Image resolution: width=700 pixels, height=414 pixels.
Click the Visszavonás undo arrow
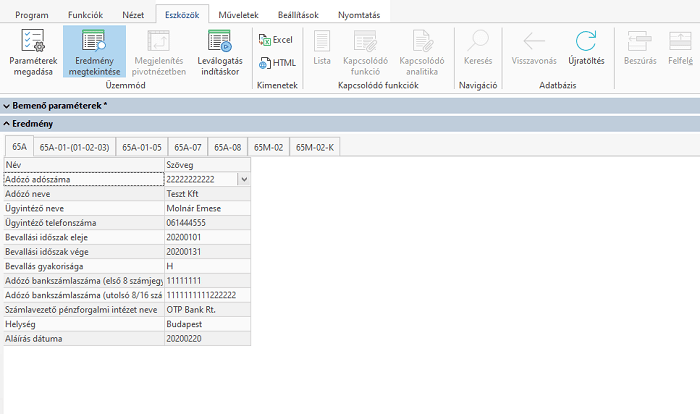[x=533, y=42]
